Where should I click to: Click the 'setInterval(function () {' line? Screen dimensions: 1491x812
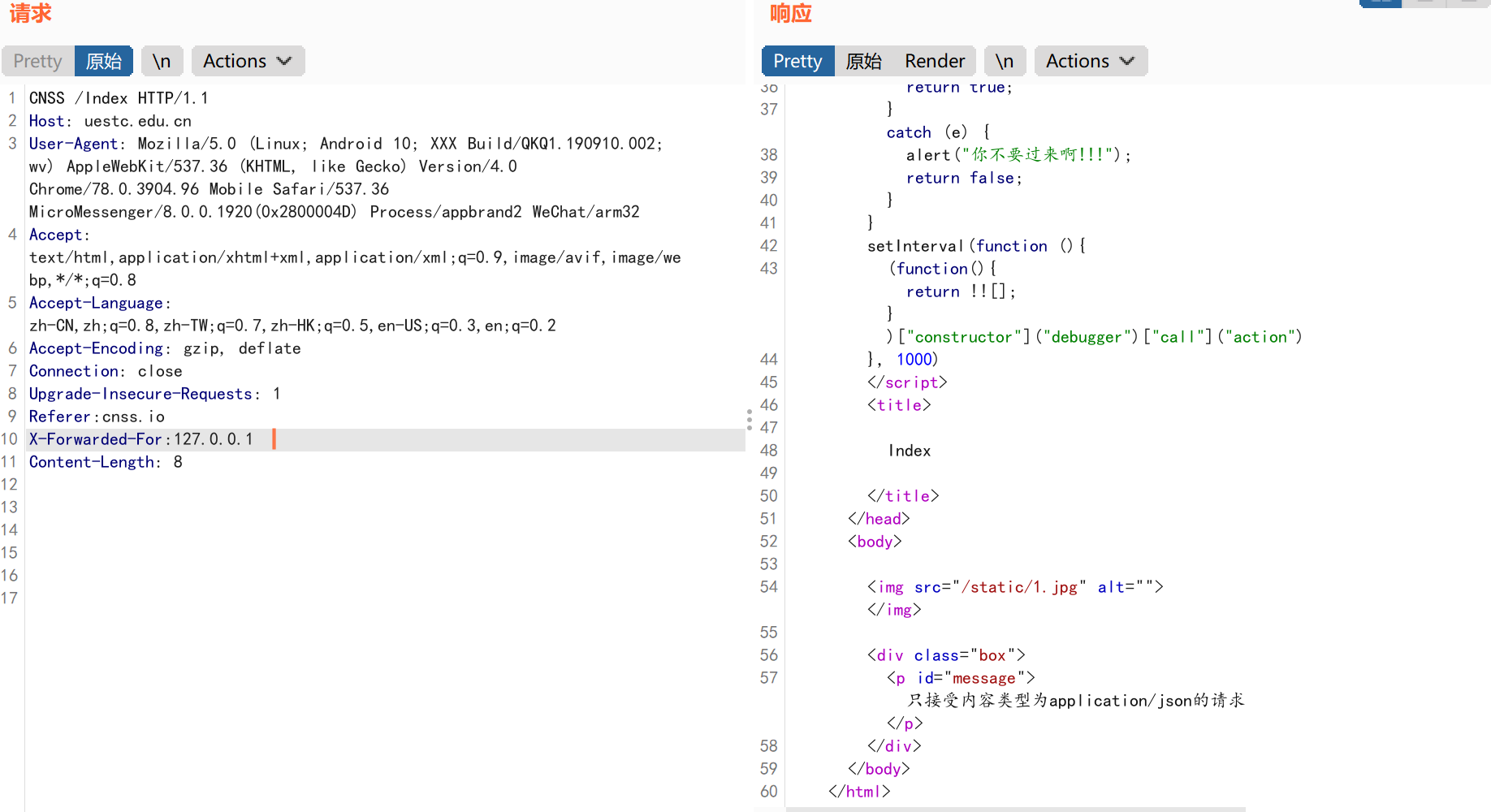click(976, 246)
